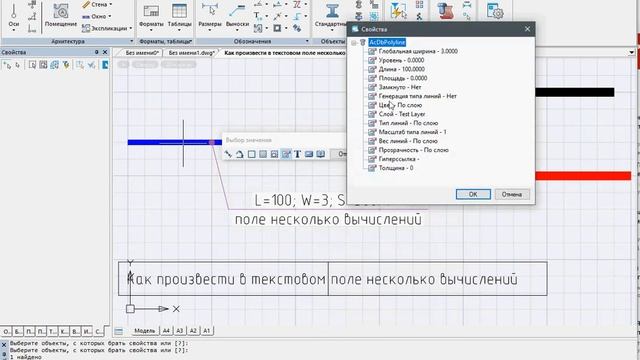This screenshot has width=640, height=360.
Task: Switch to the A2 layout tab
Action: point(193,331)
